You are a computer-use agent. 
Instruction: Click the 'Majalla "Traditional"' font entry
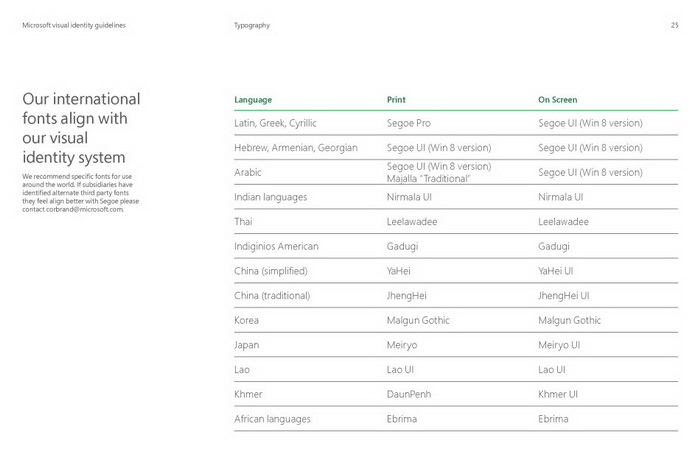[428, 178]
